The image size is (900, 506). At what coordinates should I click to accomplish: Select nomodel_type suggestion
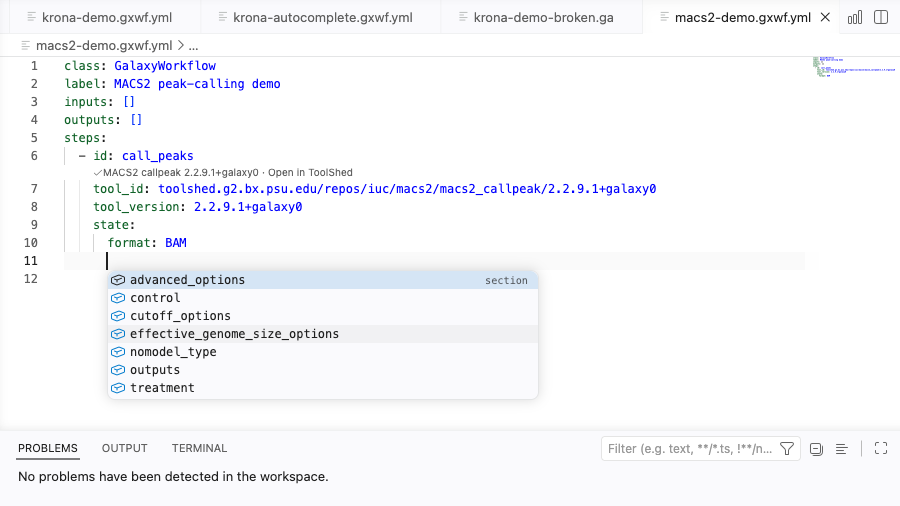coord(323,352)
